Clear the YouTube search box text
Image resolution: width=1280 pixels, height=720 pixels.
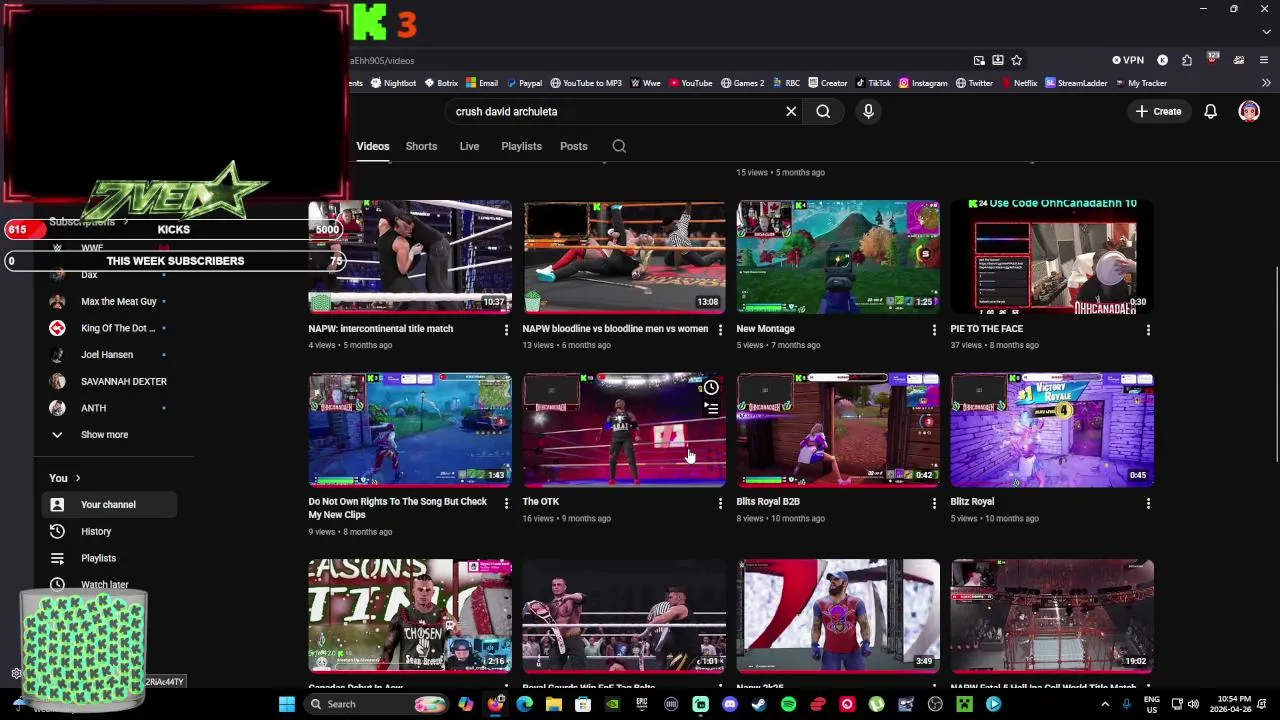pos(791,111)
